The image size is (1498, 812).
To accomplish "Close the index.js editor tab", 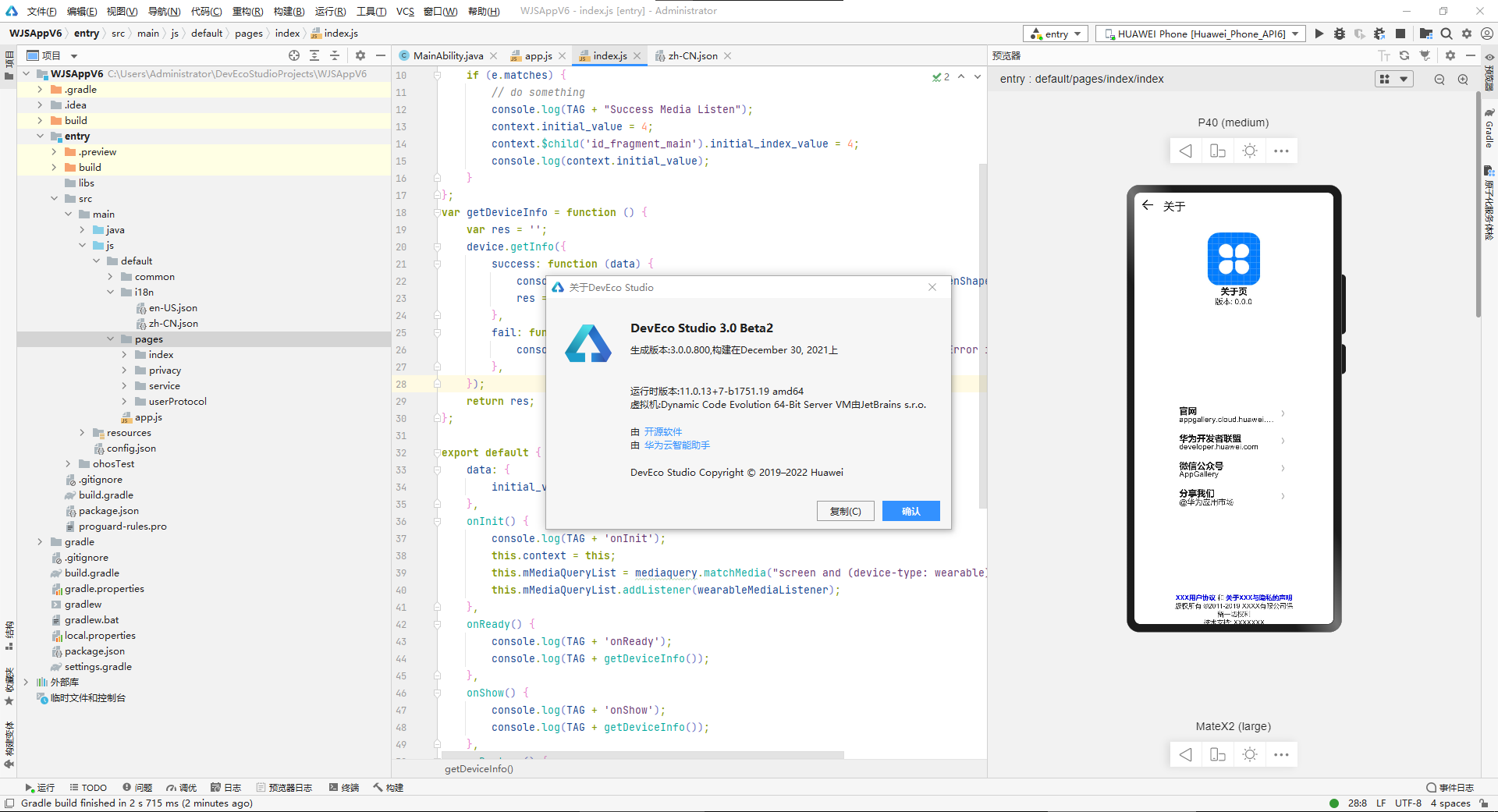I will 637,56.
